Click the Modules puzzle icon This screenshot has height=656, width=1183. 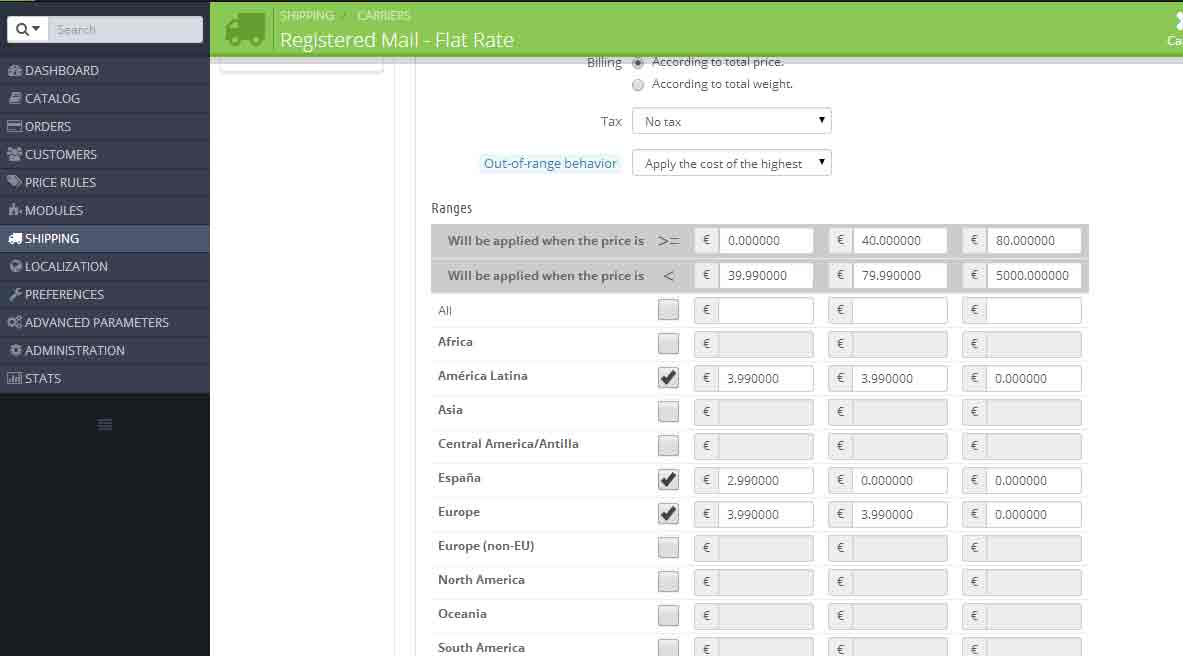coord(14,210)
